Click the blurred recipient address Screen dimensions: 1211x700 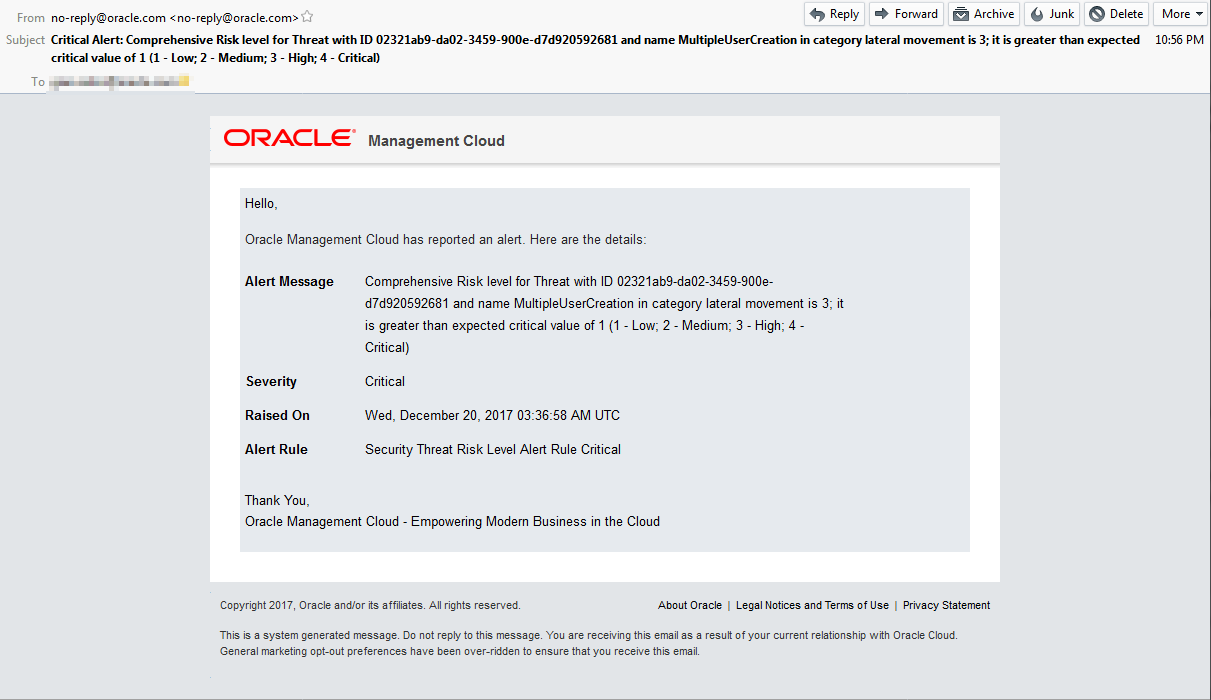coord(120,82)
